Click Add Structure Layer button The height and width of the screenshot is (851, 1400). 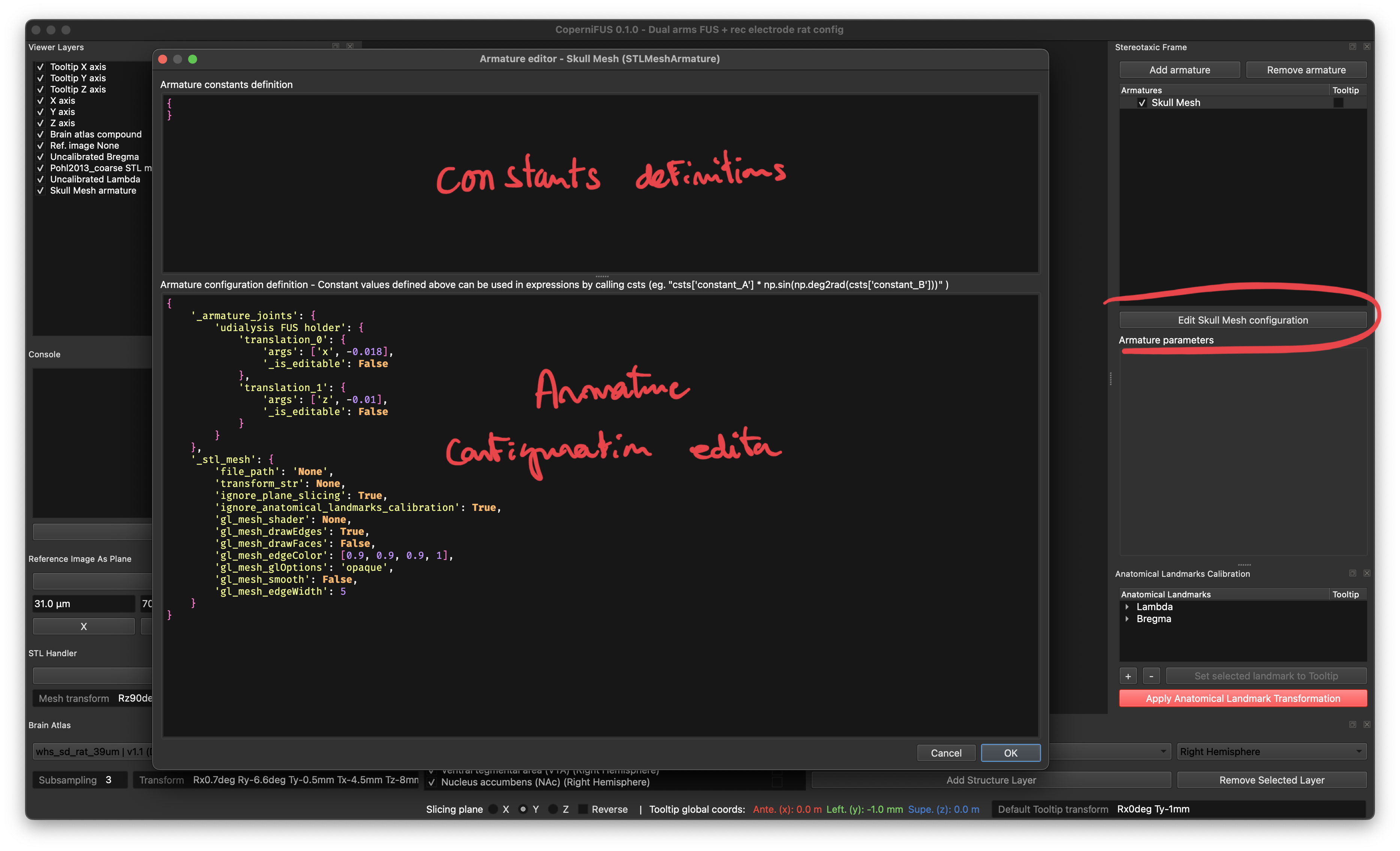click(991, 780)
